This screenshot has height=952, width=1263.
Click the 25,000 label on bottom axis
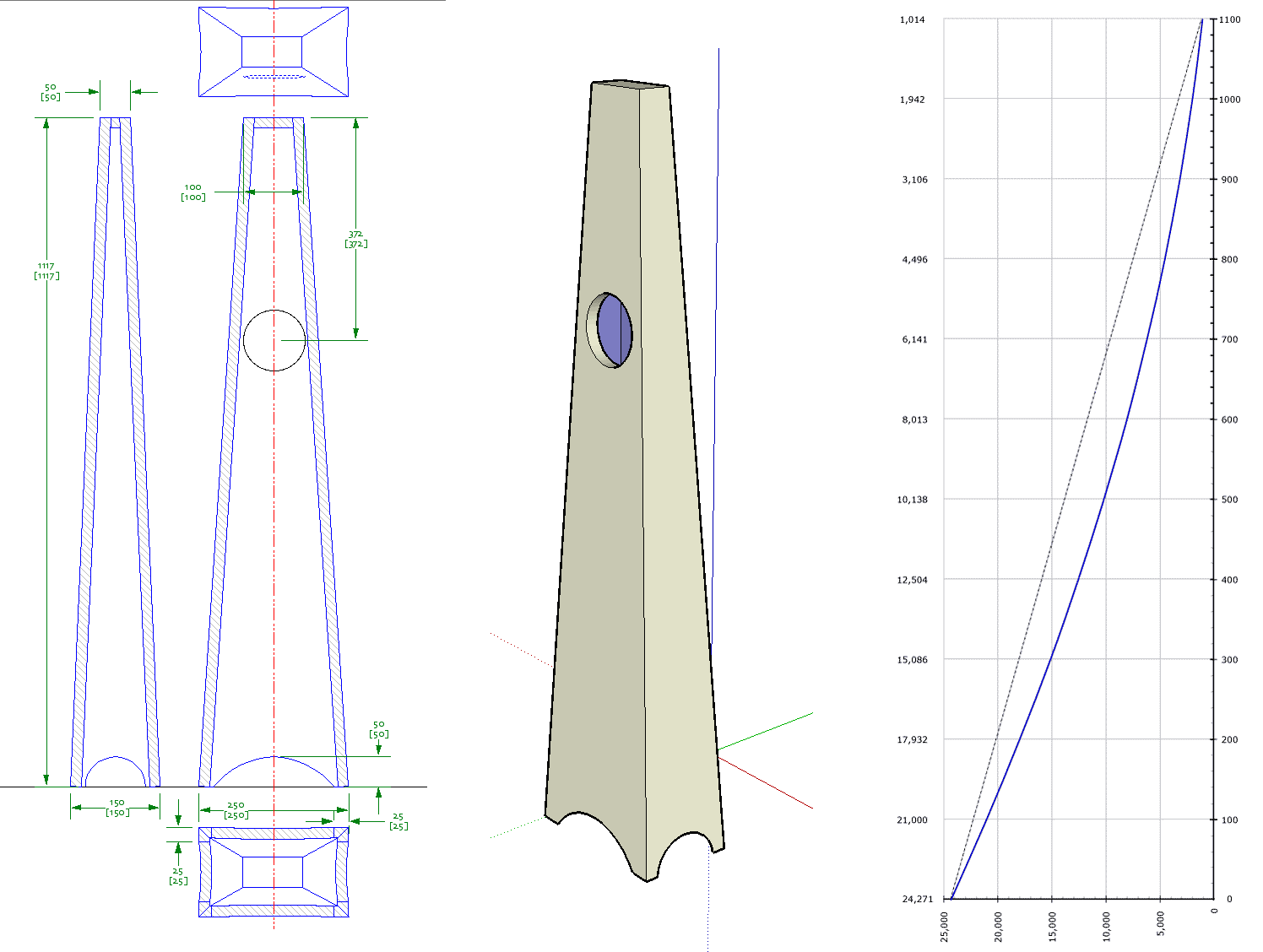click(x=944, y=926)
